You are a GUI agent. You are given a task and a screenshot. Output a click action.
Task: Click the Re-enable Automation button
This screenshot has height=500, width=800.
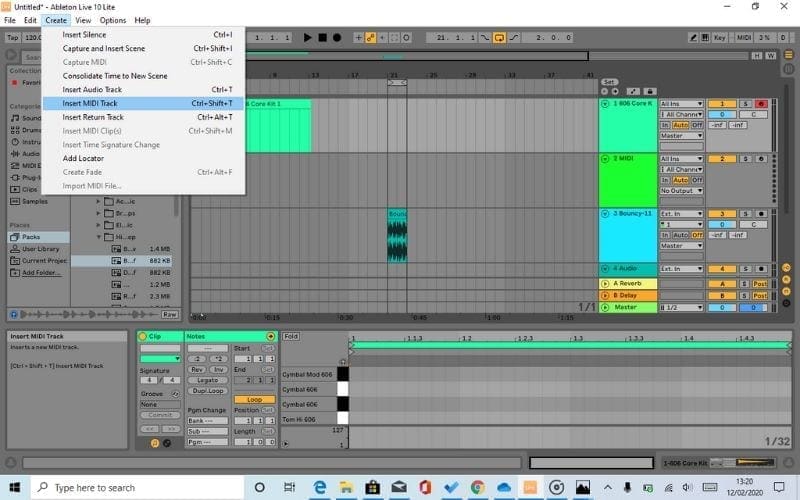pyautogui.click(x=382, y=37)
